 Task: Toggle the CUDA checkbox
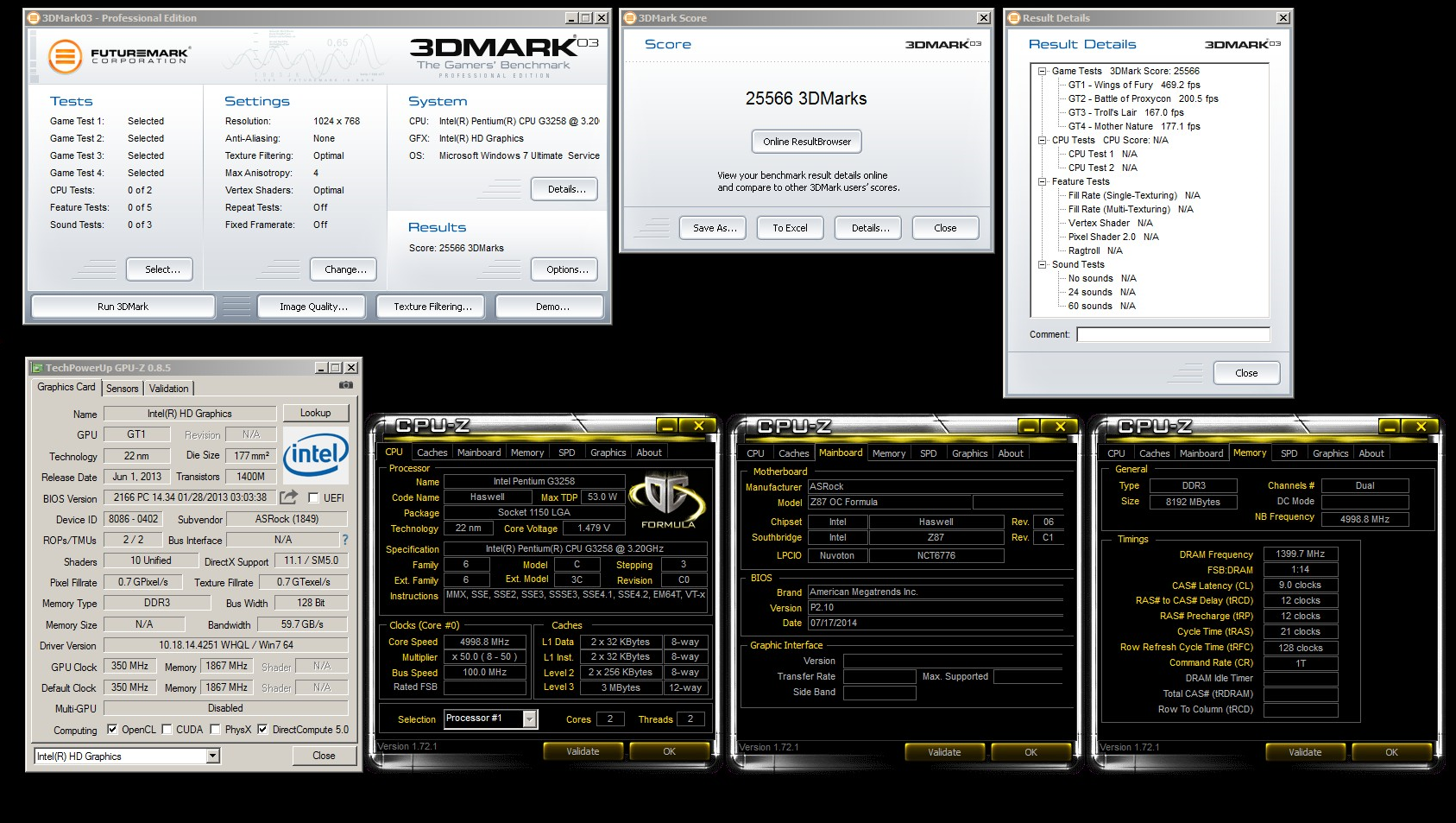click(167, 730)
